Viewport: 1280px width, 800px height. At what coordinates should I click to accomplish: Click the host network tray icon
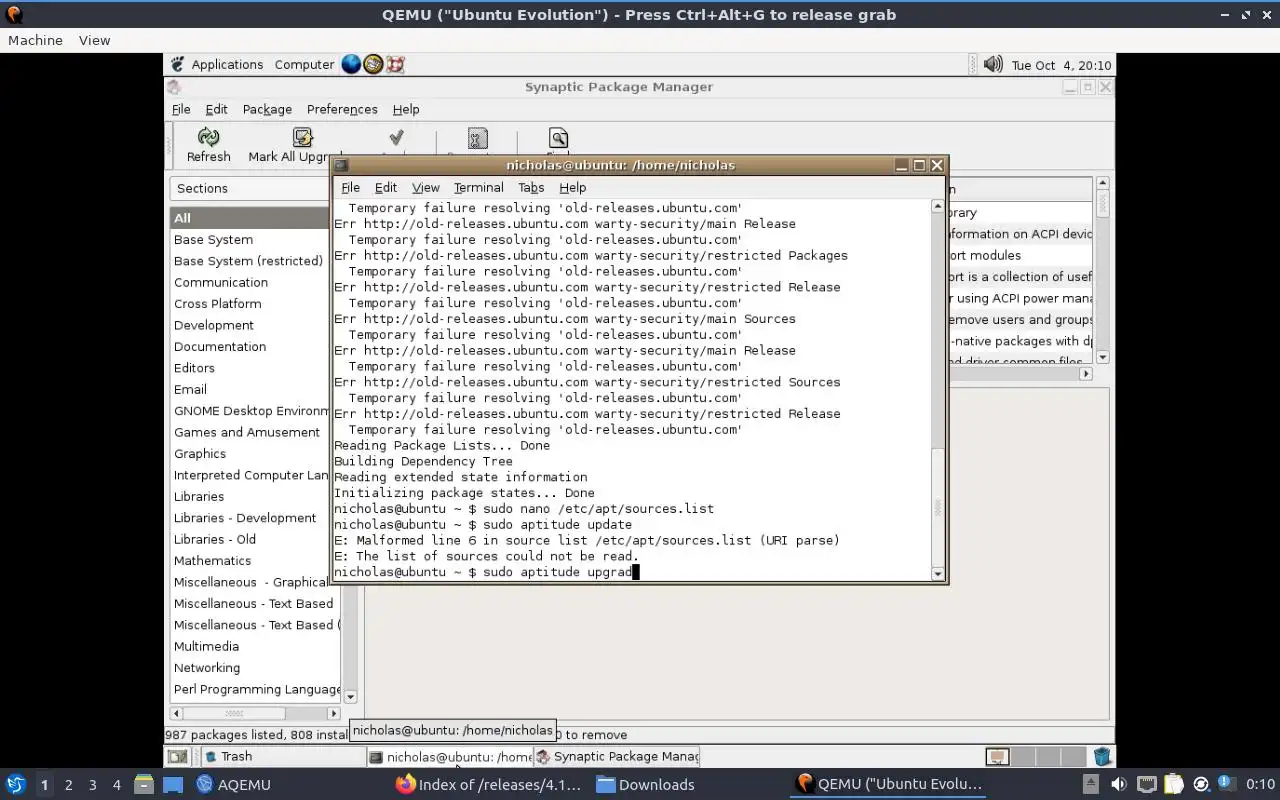pyautogui.click(x=1147, y=784)
